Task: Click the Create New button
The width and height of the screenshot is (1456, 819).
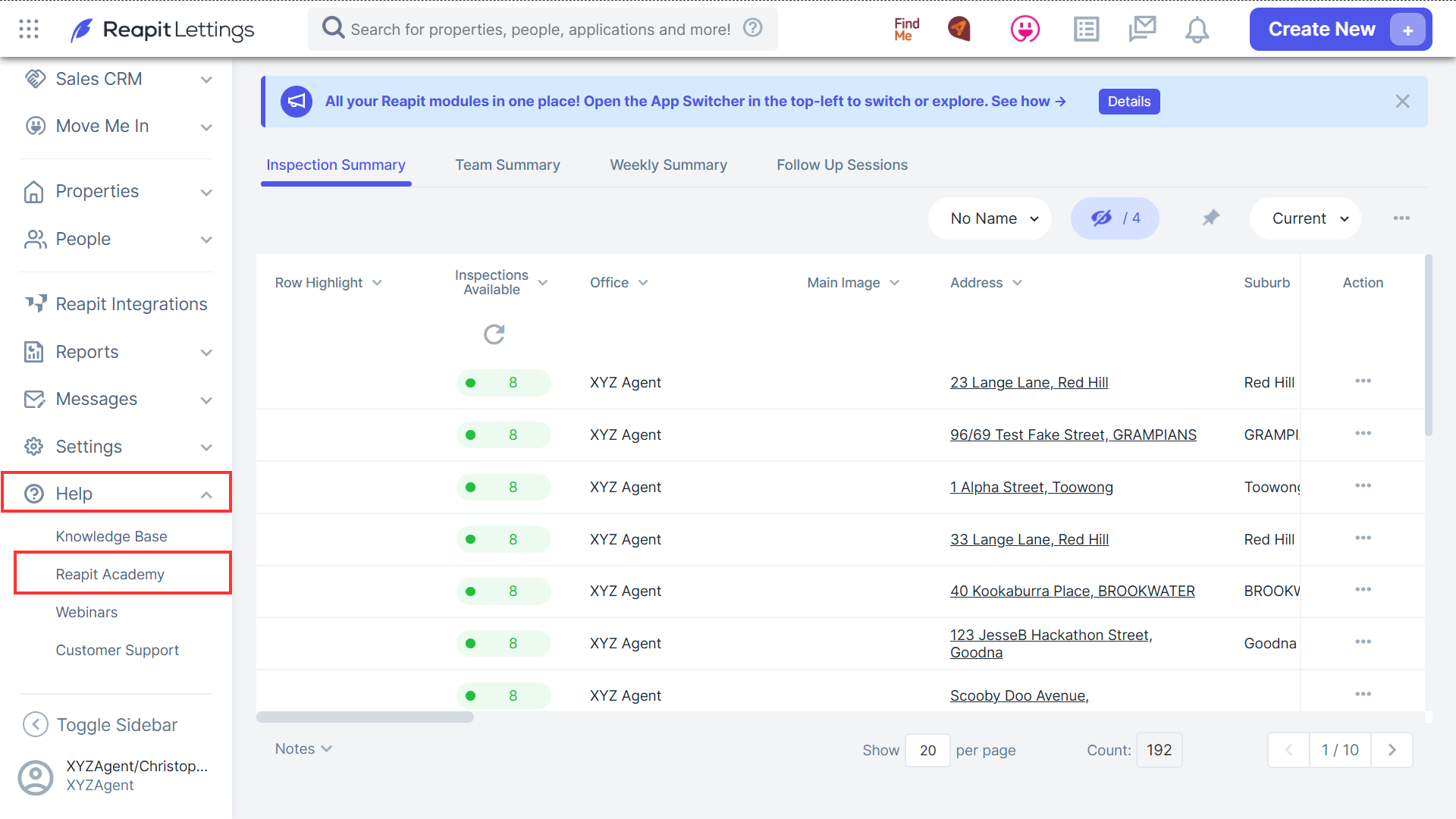Action: [1340, 30]
